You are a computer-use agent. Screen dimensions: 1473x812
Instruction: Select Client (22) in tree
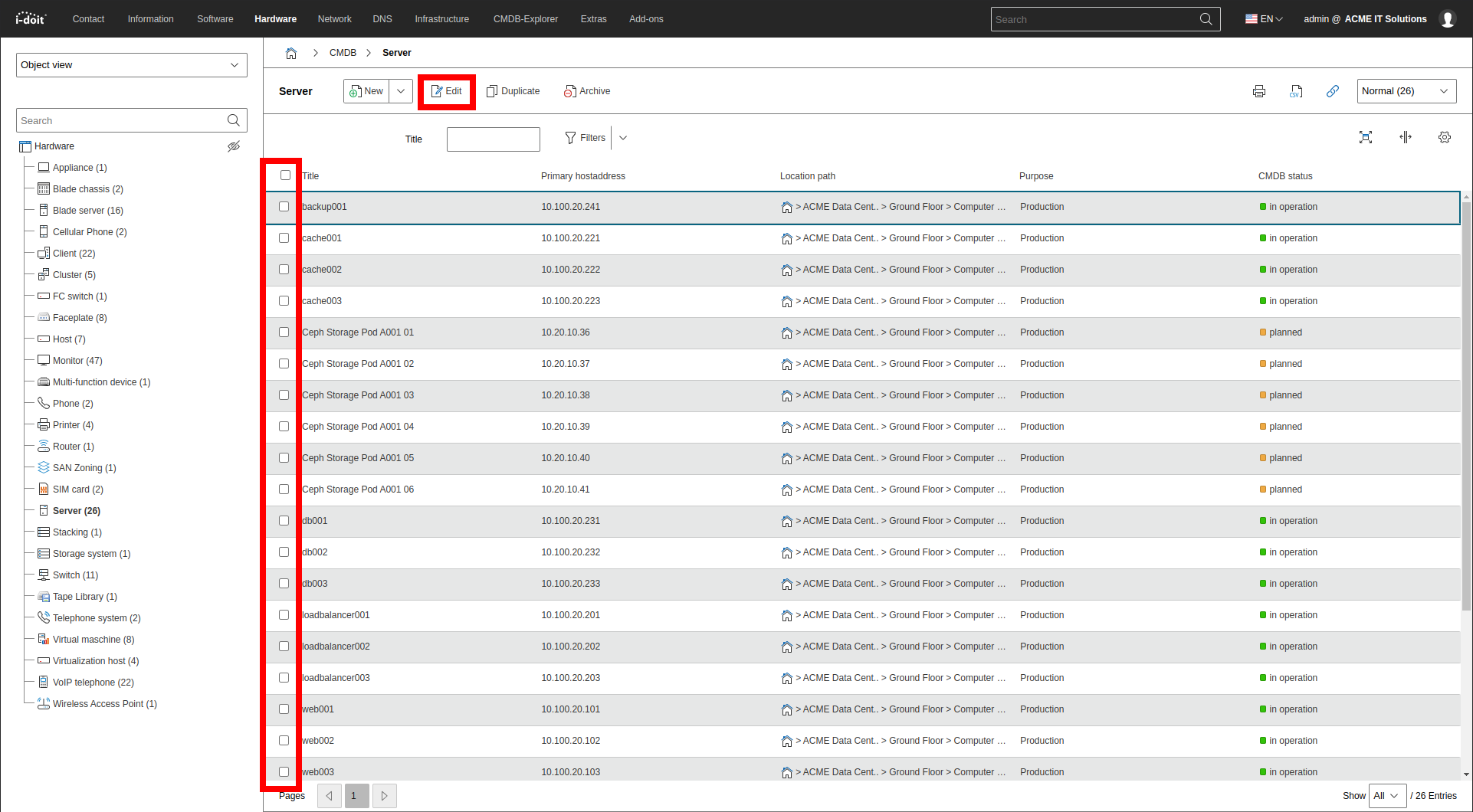point(74,254)
